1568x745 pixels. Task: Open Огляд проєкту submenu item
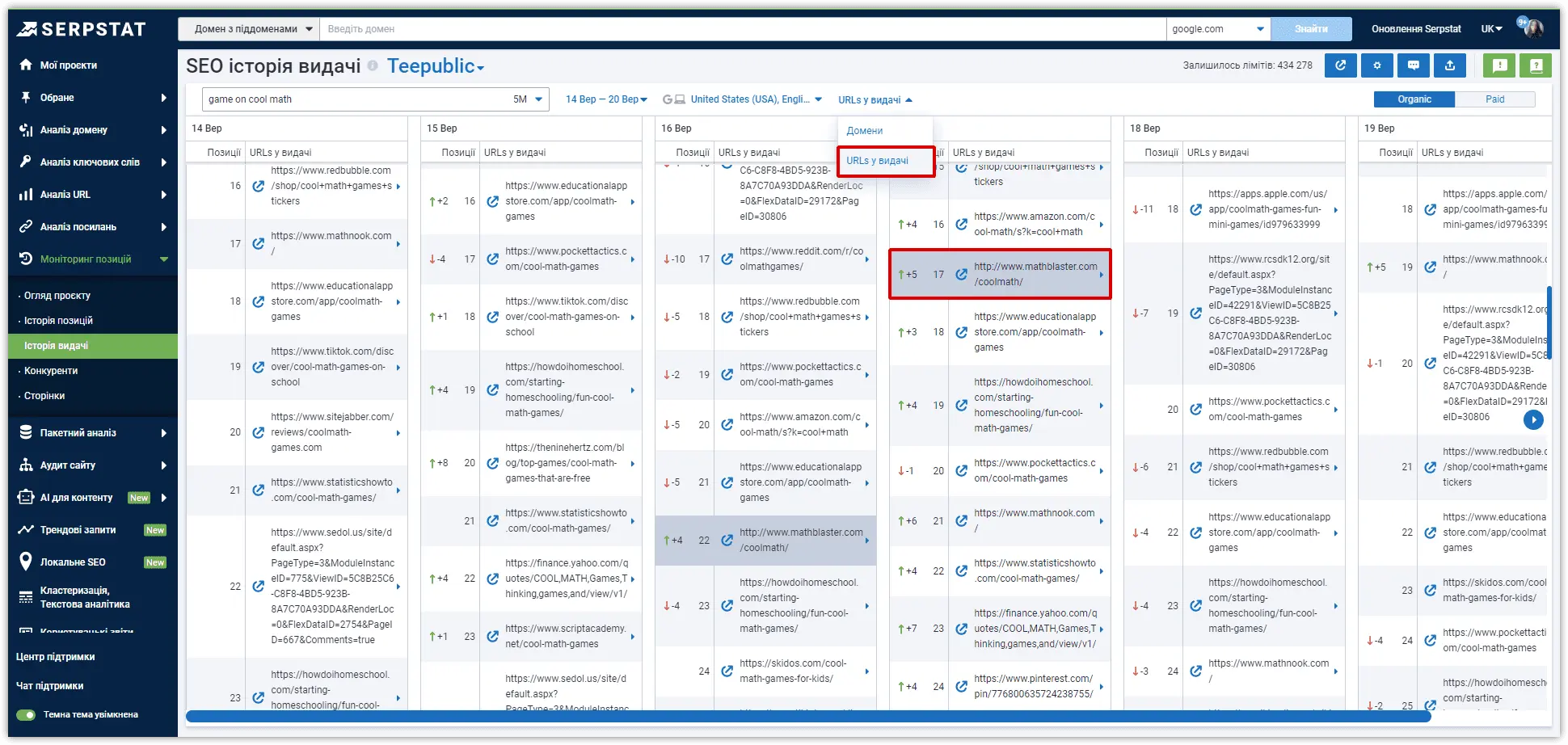pos(57,296)
